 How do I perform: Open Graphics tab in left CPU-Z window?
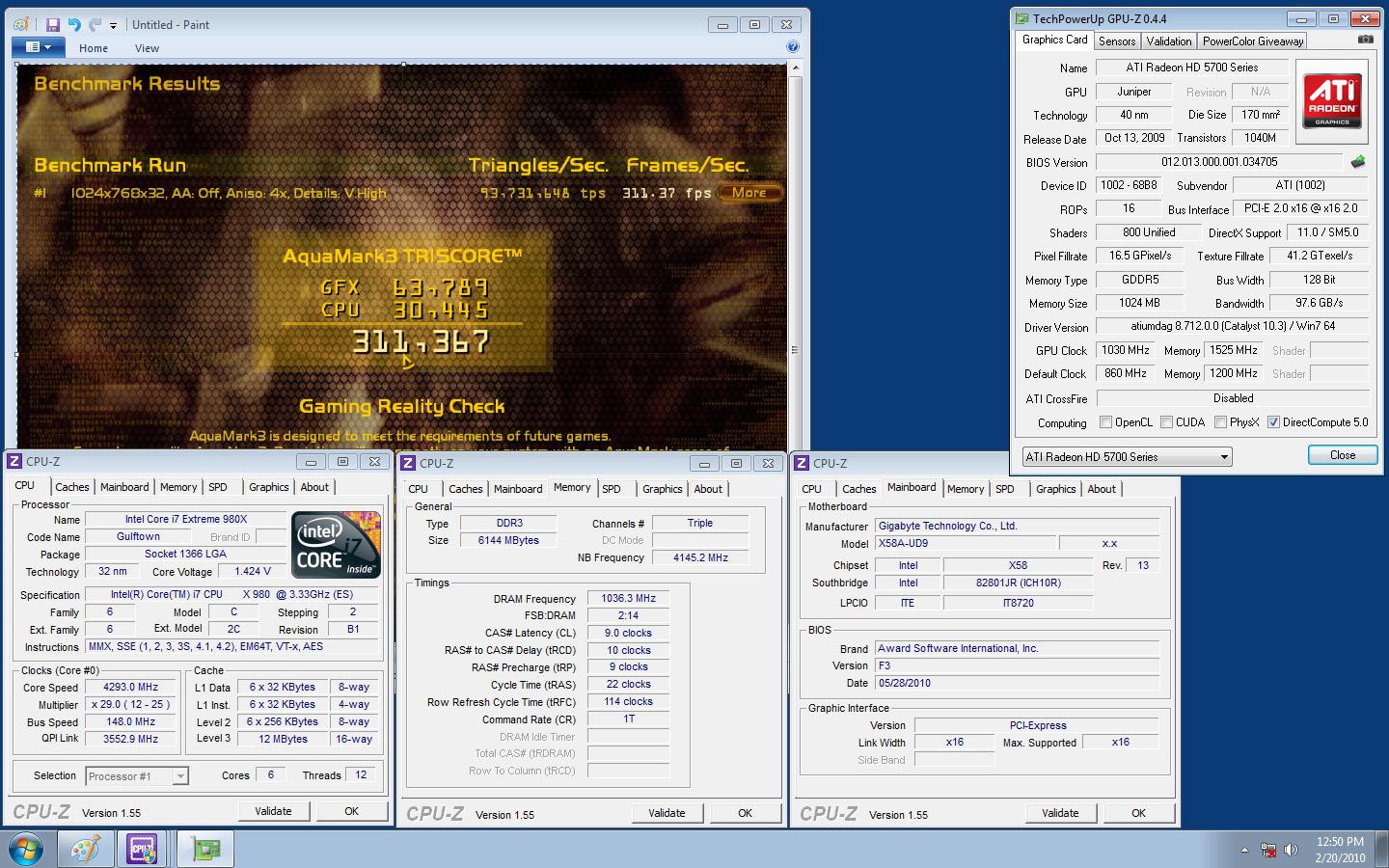pos(269,488)
